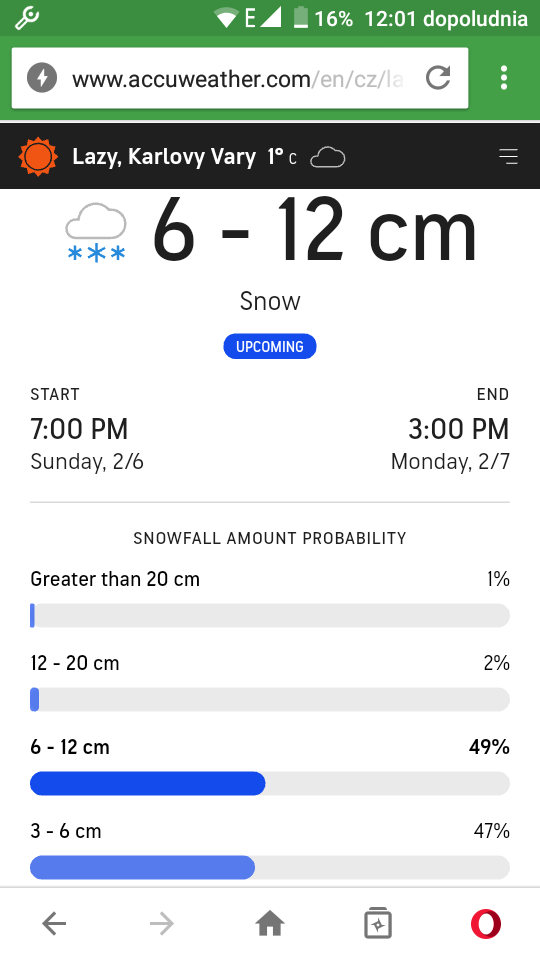Open the browser three-dot menu
This screenshot has width=540, height=960.
(x=504, y=78)
